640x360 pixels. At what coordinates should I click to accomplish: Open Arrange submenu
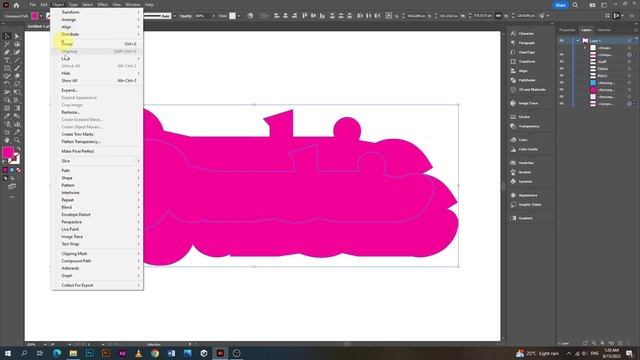[97, 20]
